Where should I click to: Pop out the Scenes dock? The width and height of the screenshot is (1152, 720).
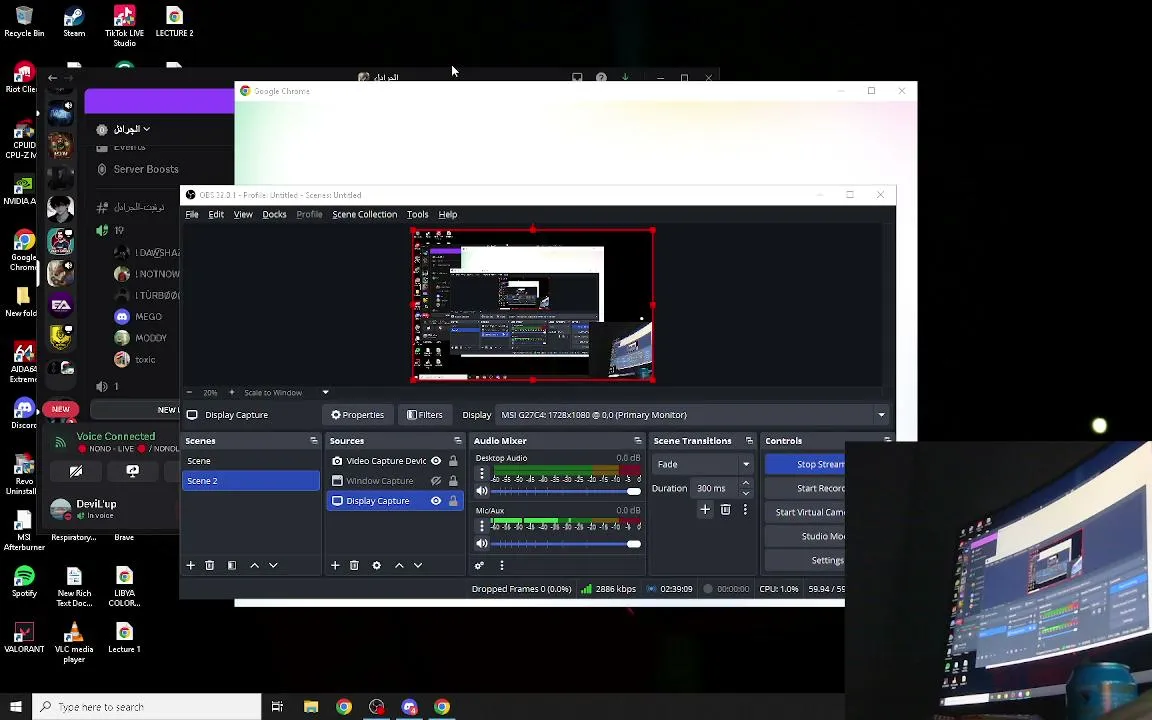point(314,441)
